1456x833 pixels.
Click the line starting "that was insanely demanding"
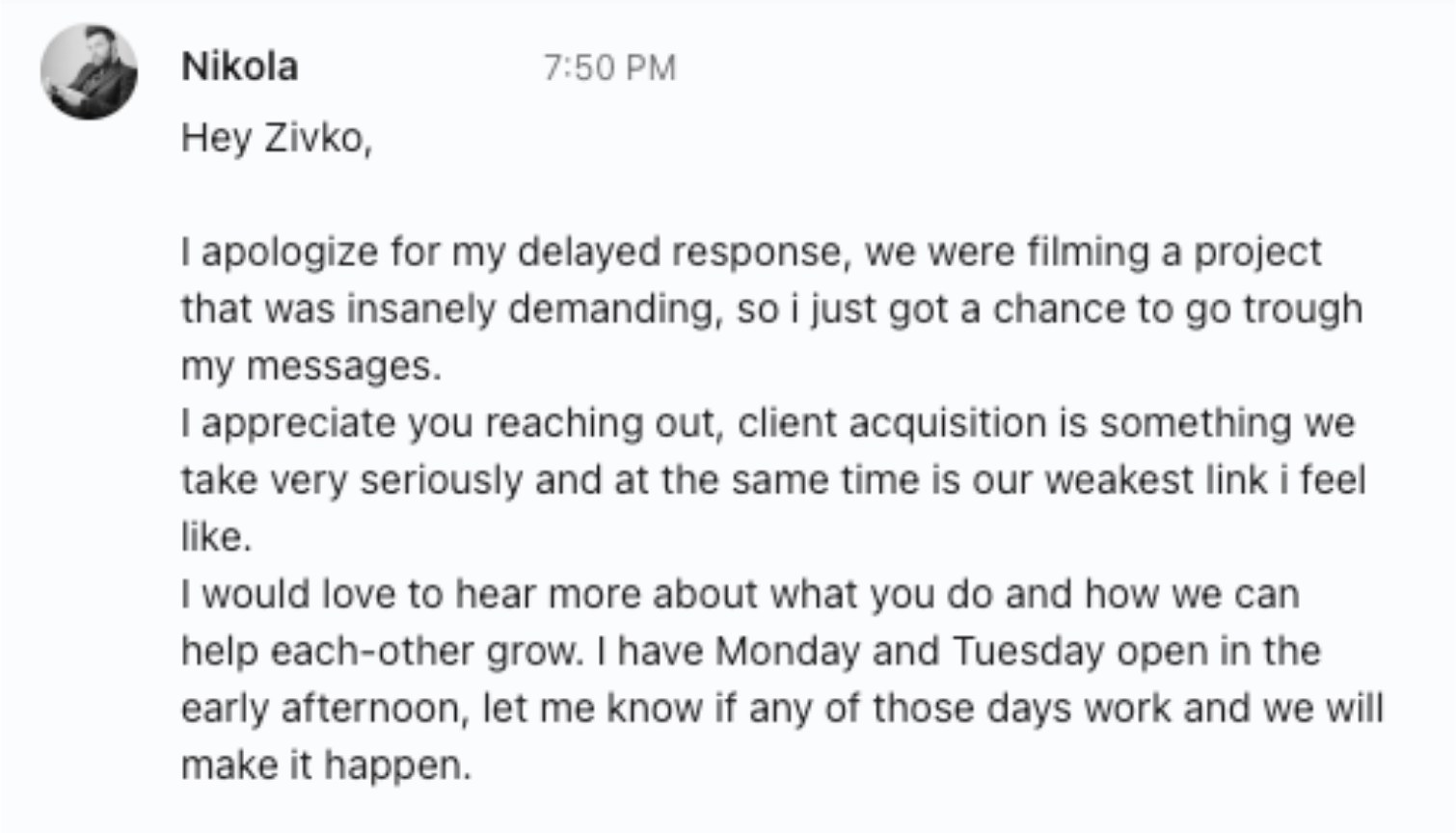tap(772, 309)
